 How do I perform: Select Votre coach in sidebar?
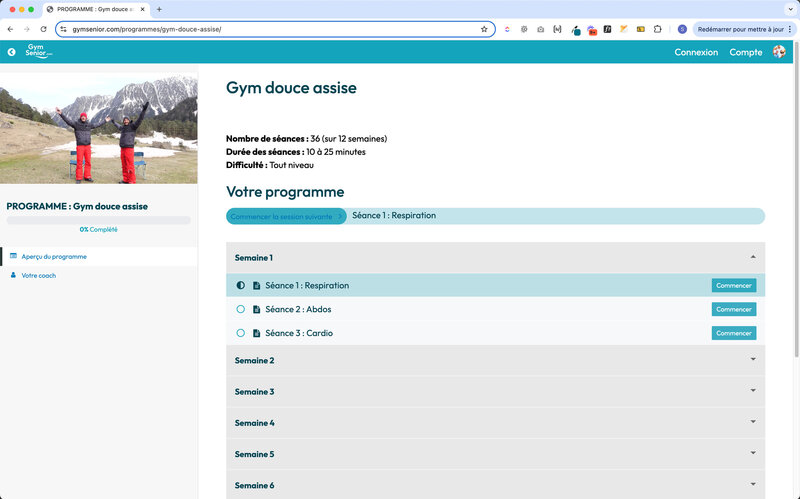(39, 276)
